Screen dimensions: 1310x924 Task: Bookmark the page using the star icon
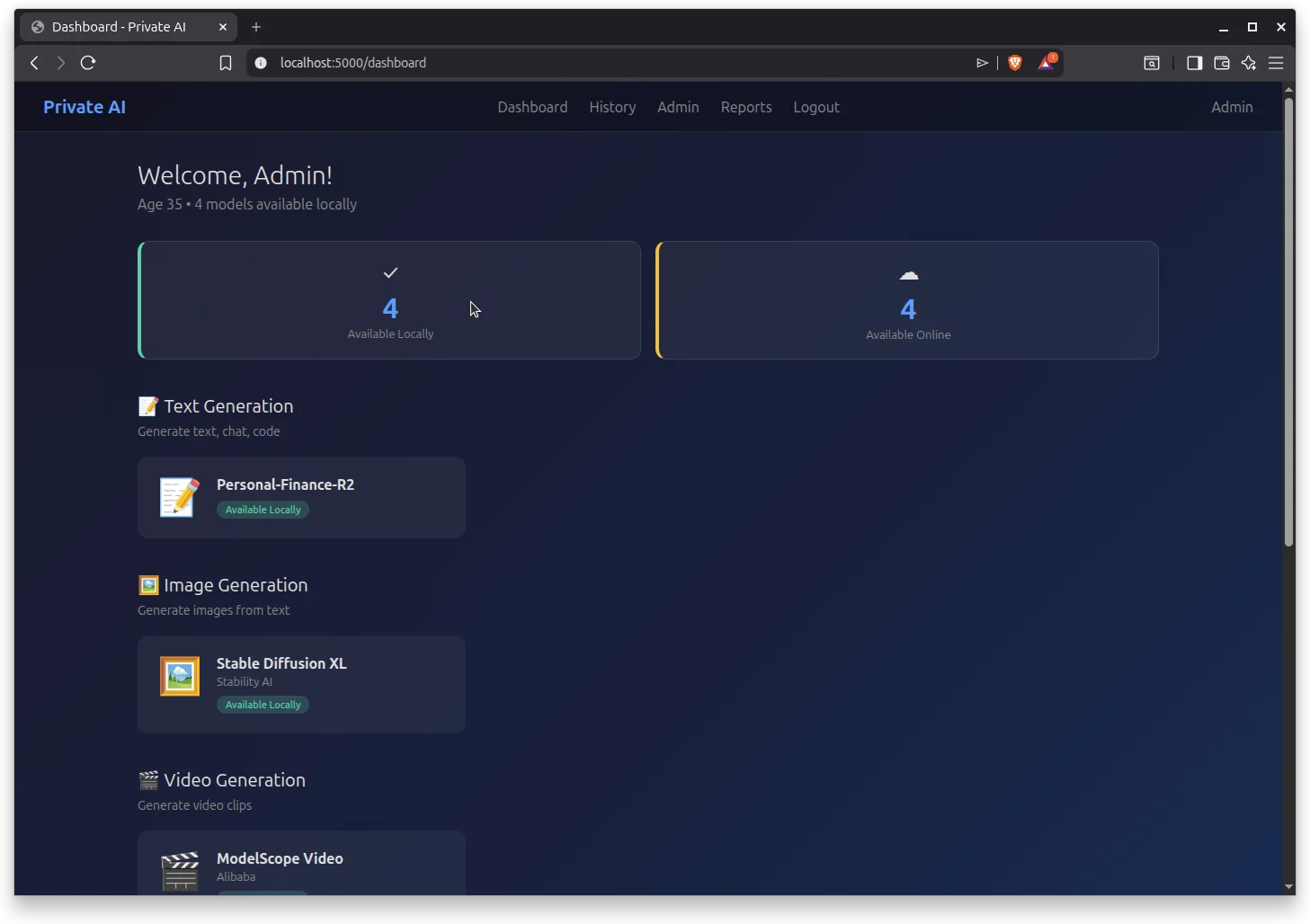[226, 63]
